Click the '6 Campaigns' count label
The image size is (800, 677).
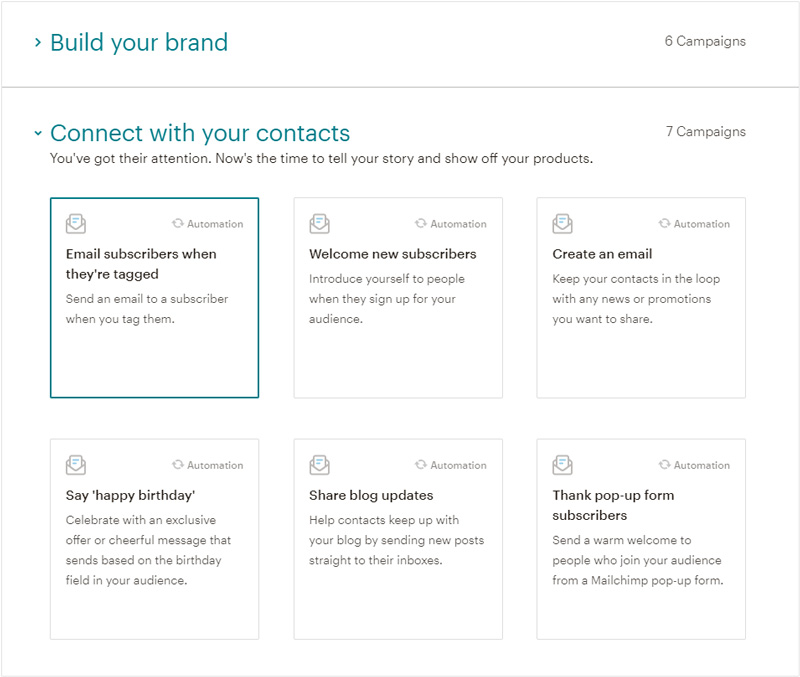pyautogui.click(x=705, y=42)
